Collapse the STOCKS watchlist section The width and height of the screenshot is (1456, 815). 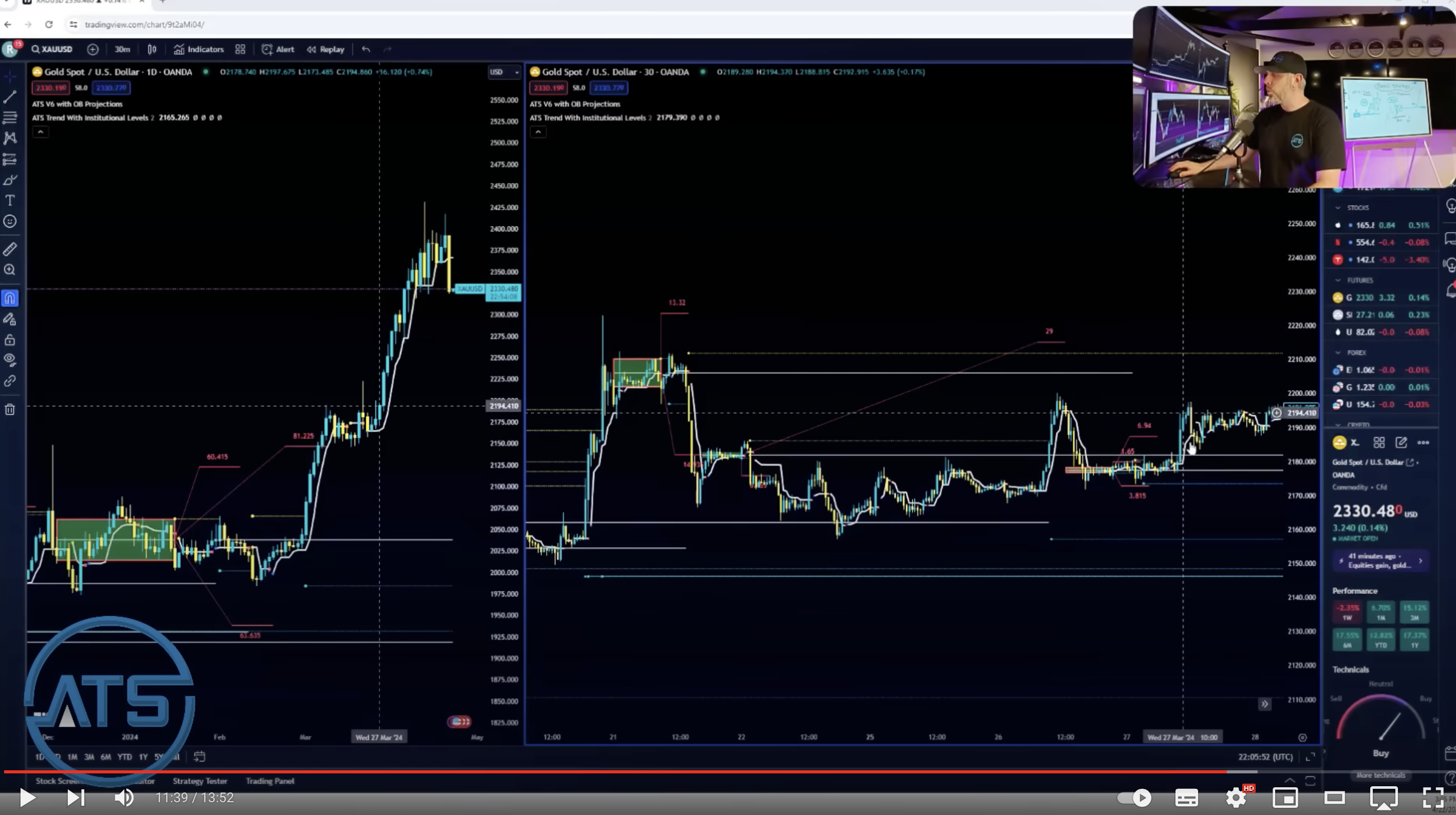[1338, 208]
